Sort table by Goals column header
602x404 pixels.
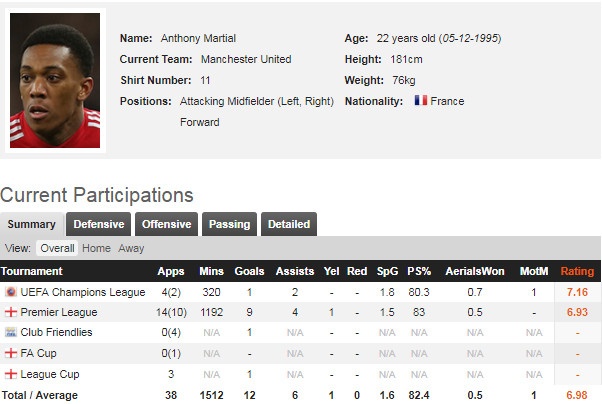pyautogui.click(x=249, y=271)
